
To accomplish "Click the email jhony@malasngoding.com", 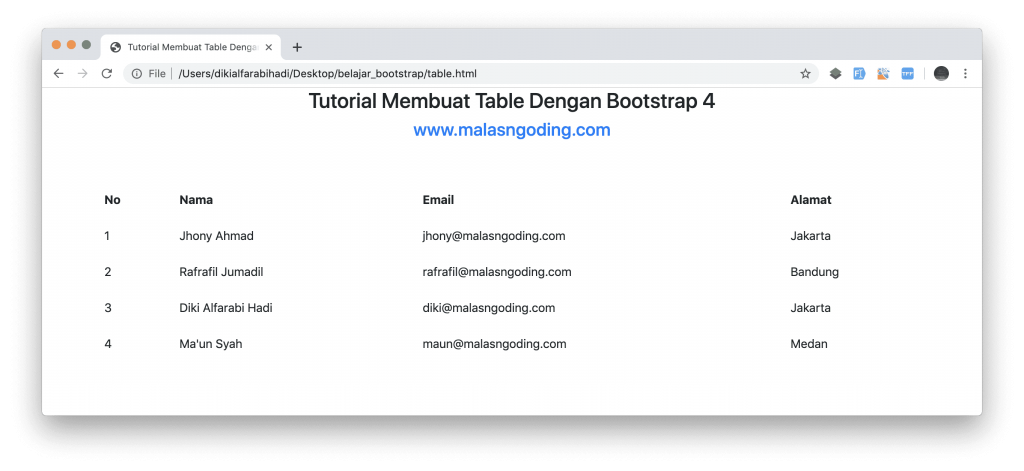I will [494, 236].
